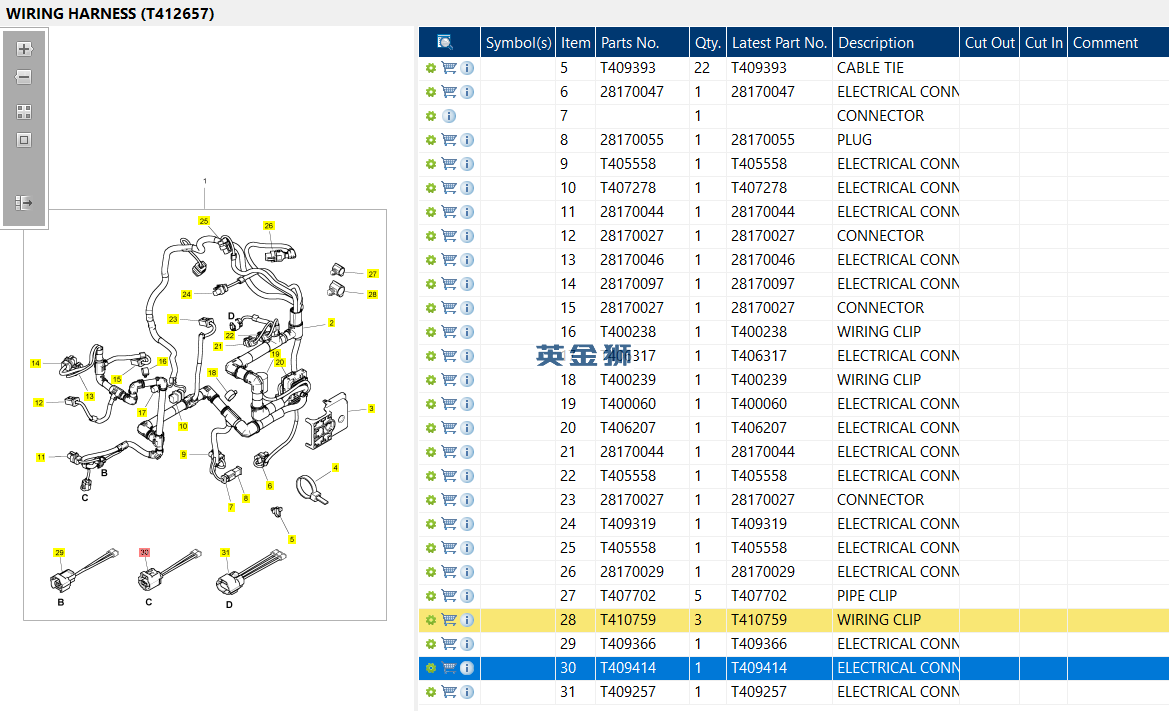
Task: Add item 24 T409319 to cart
Action: (x=449, y=524)
